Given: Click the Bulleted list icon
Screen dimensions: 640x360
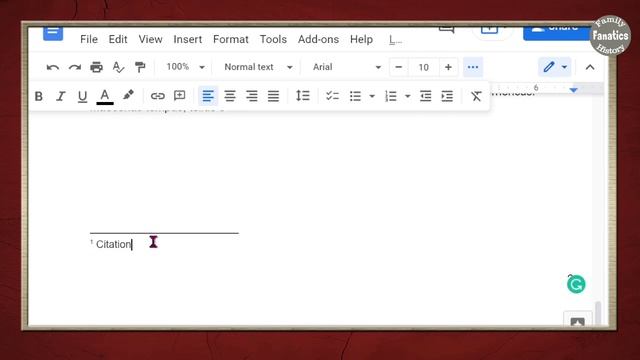Looking at the screenshot, I should (x=355, y=96).
